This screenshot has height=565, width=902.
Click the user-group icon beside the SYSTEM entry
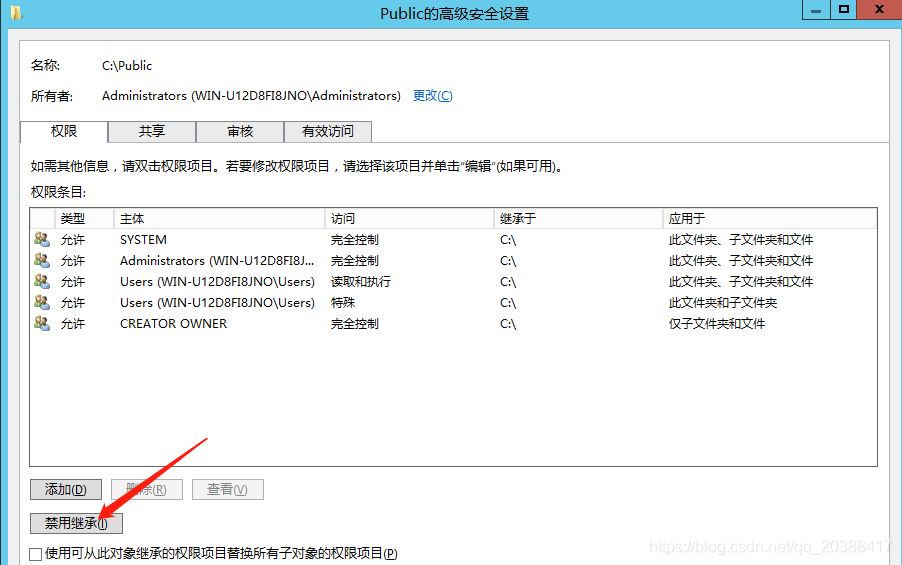click(42, 240)
